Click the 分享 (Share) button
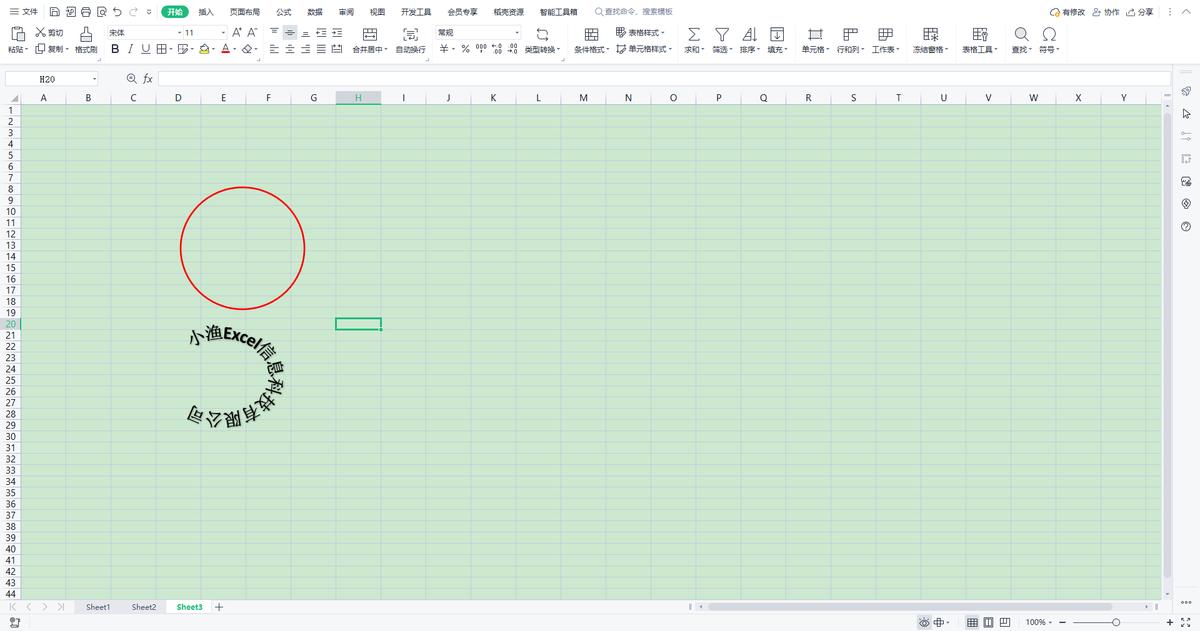 [x=1139, y=12]
